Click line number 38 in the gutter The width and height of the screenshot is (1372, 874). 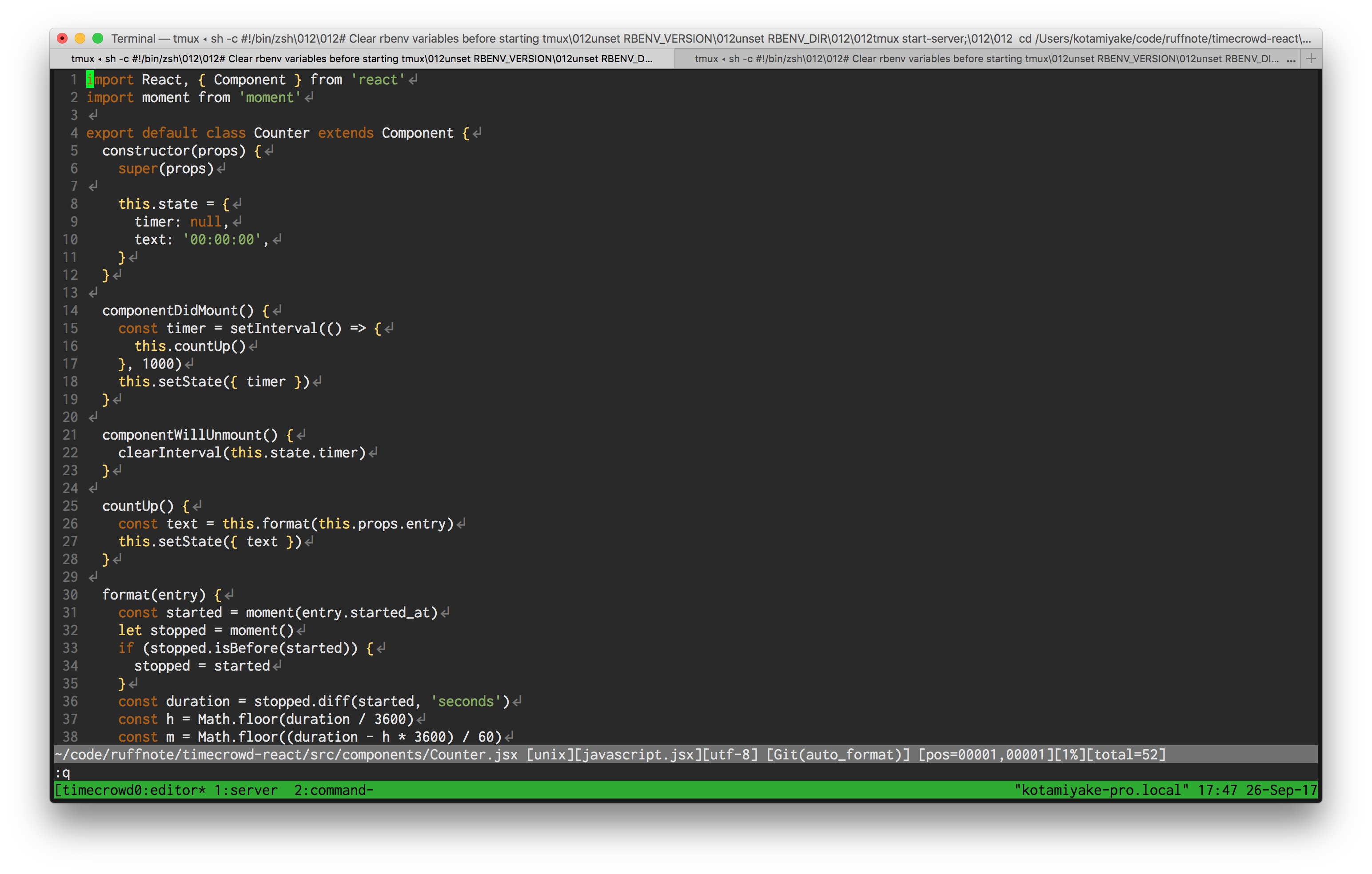pyautogui.click(x=70, y=737)
